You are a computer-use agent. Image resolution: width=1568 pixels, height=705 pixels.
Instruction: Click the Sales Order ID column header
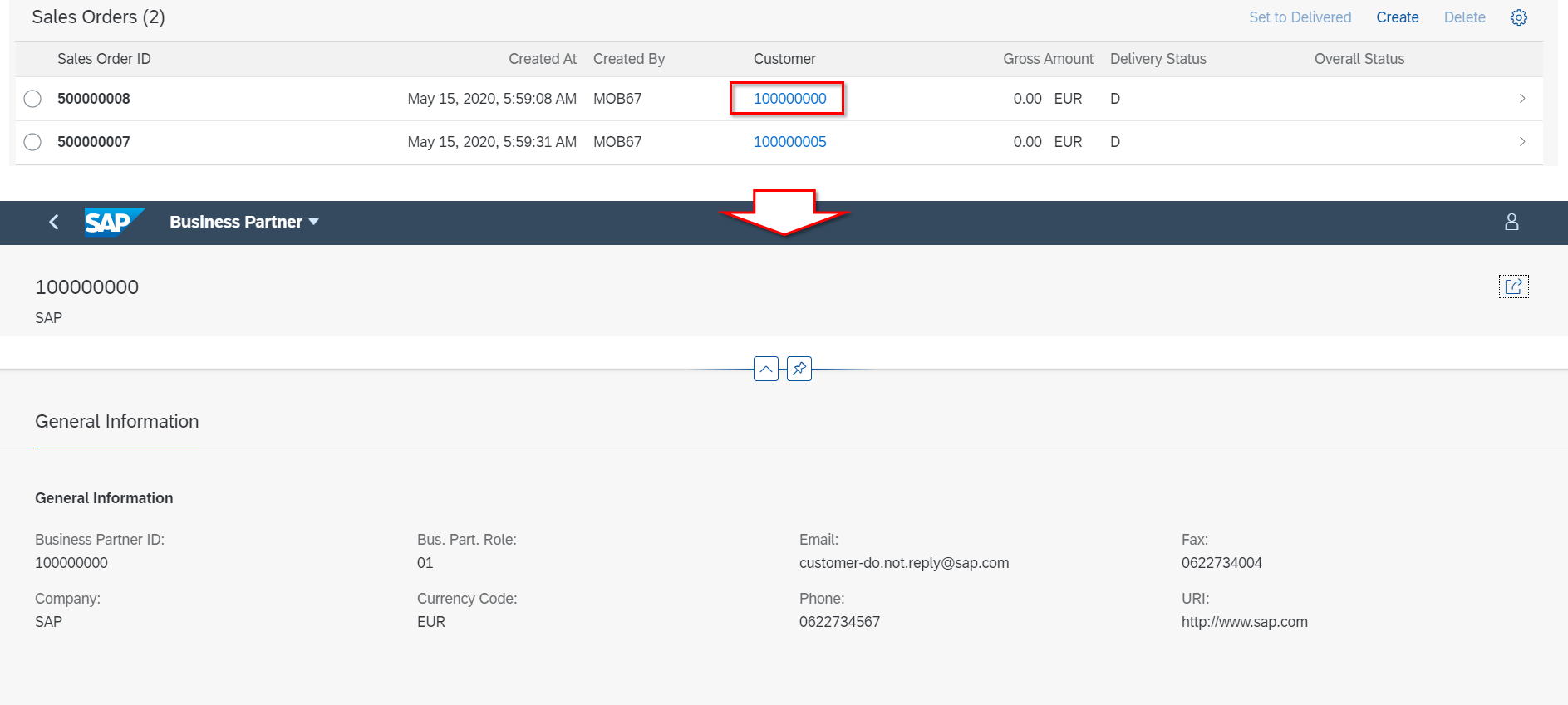(x=104, y=59)
